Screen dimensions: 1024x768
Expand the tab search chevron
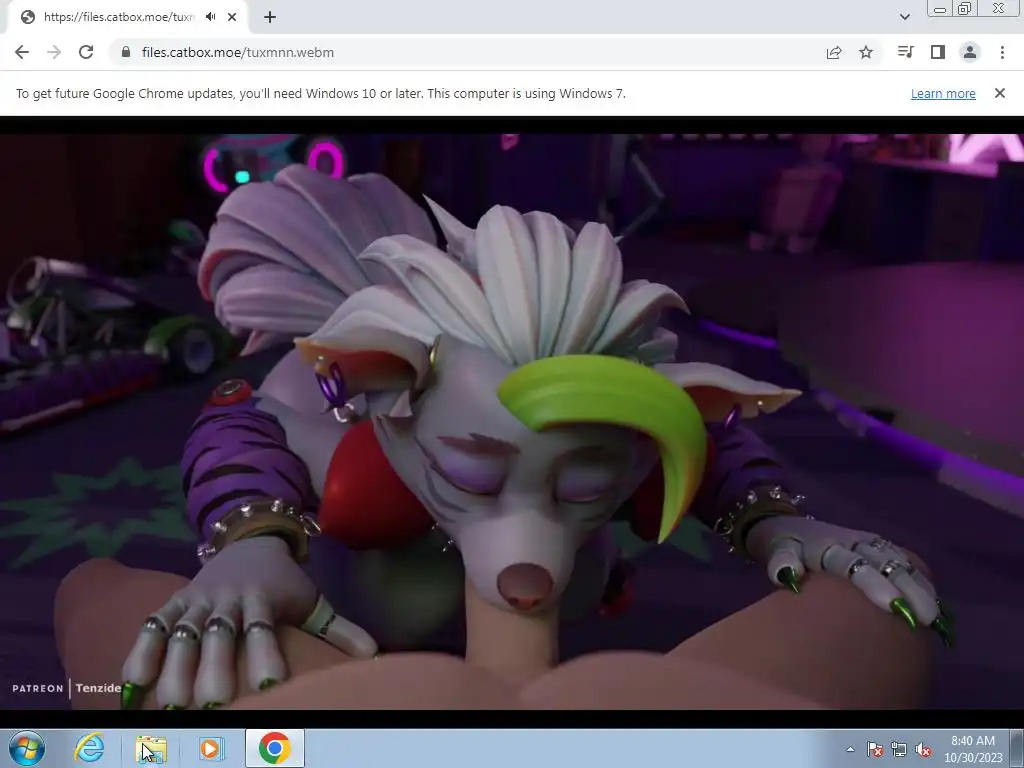(904, 17)
